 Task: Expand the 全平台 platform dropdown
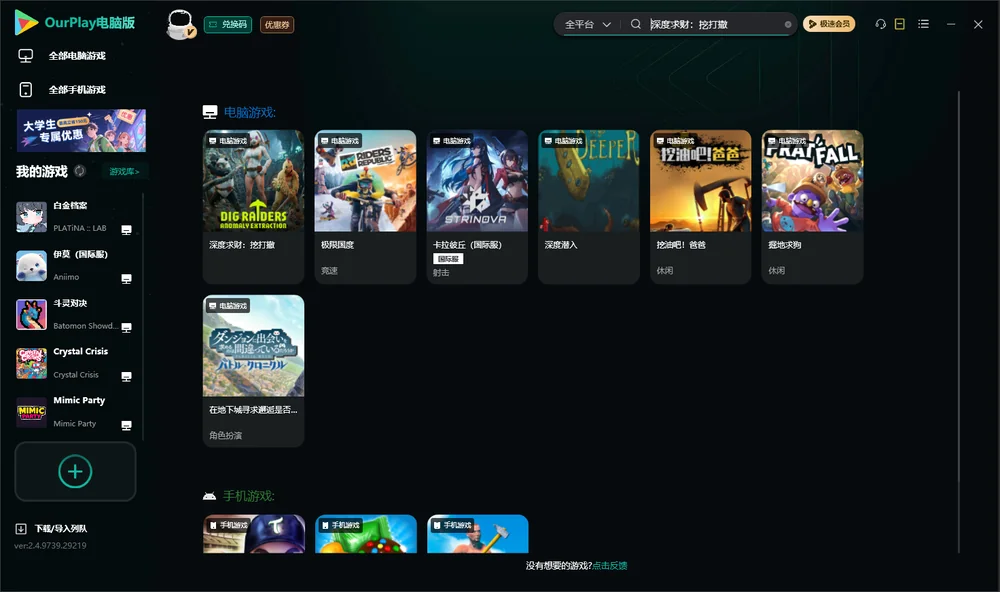click(587, 25)
